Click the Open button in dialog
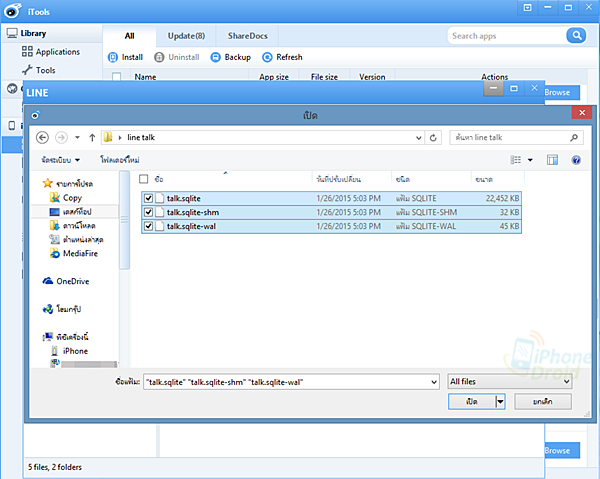600x479 pixels. click(x=472, y=402)
